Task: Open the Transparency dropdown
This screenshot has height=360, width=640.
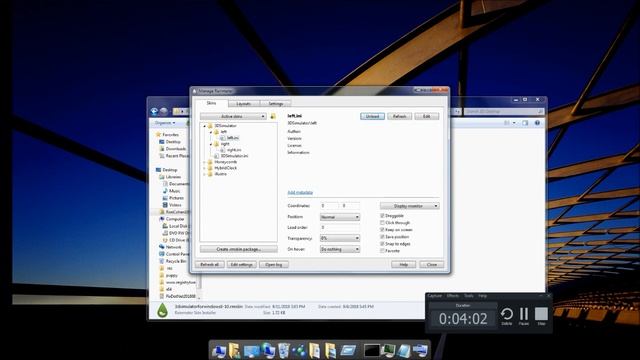Action: pyautogui.click(x=340, y=238)
